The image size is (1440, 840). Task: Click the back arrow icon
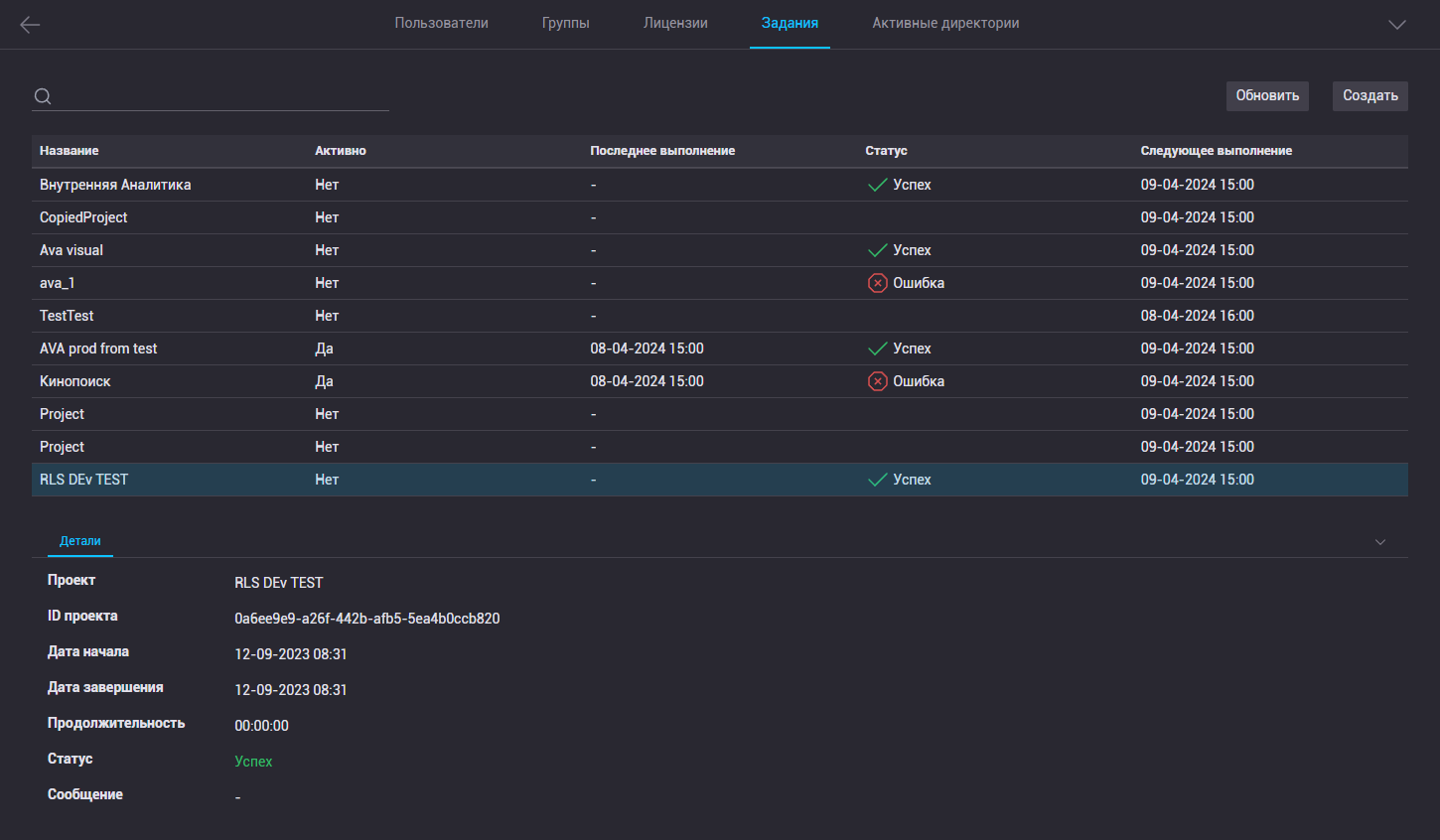[x=30, y=25]
